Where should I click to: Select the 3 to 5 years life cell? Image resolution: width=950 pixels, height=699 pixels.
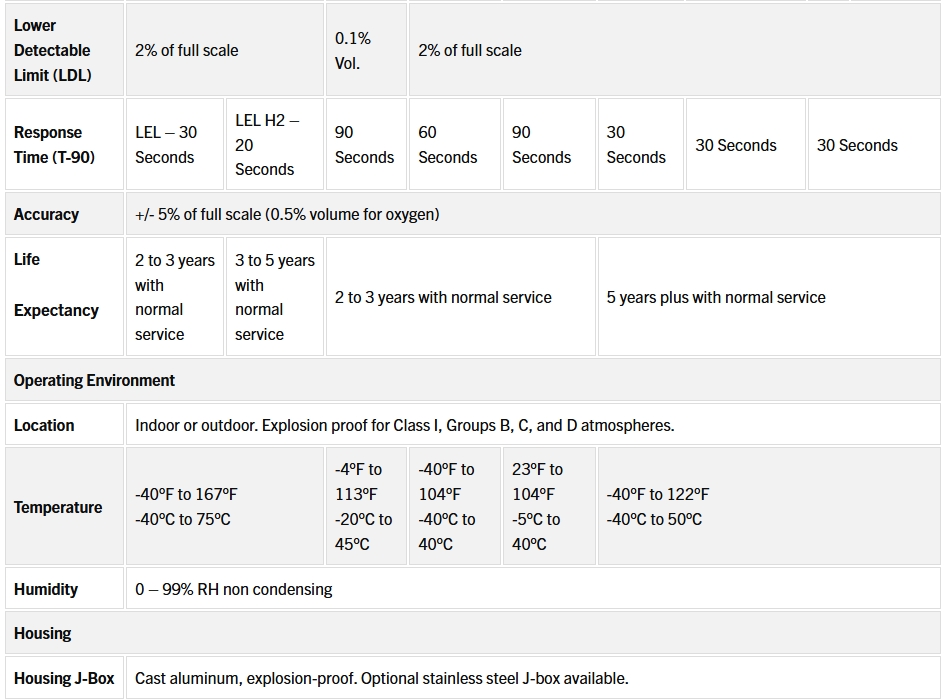click(x=274, y=297)
